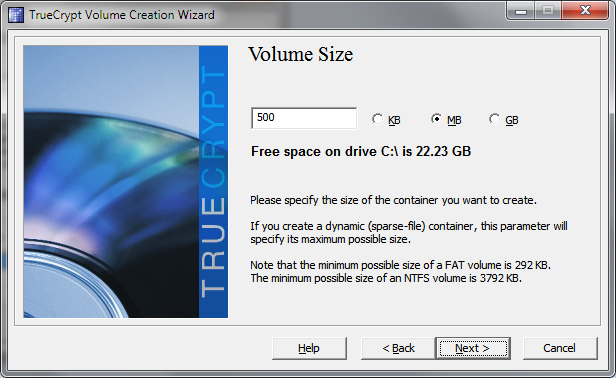Viewport: 616px width, 378px height.
Task: Click the 'TrueCrypt Volume Creation Wizard' window title
Action: 122,15
